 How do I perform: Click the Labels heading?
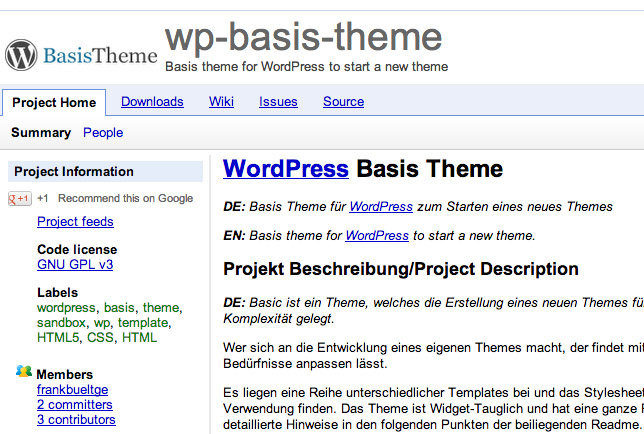(57, 293)
